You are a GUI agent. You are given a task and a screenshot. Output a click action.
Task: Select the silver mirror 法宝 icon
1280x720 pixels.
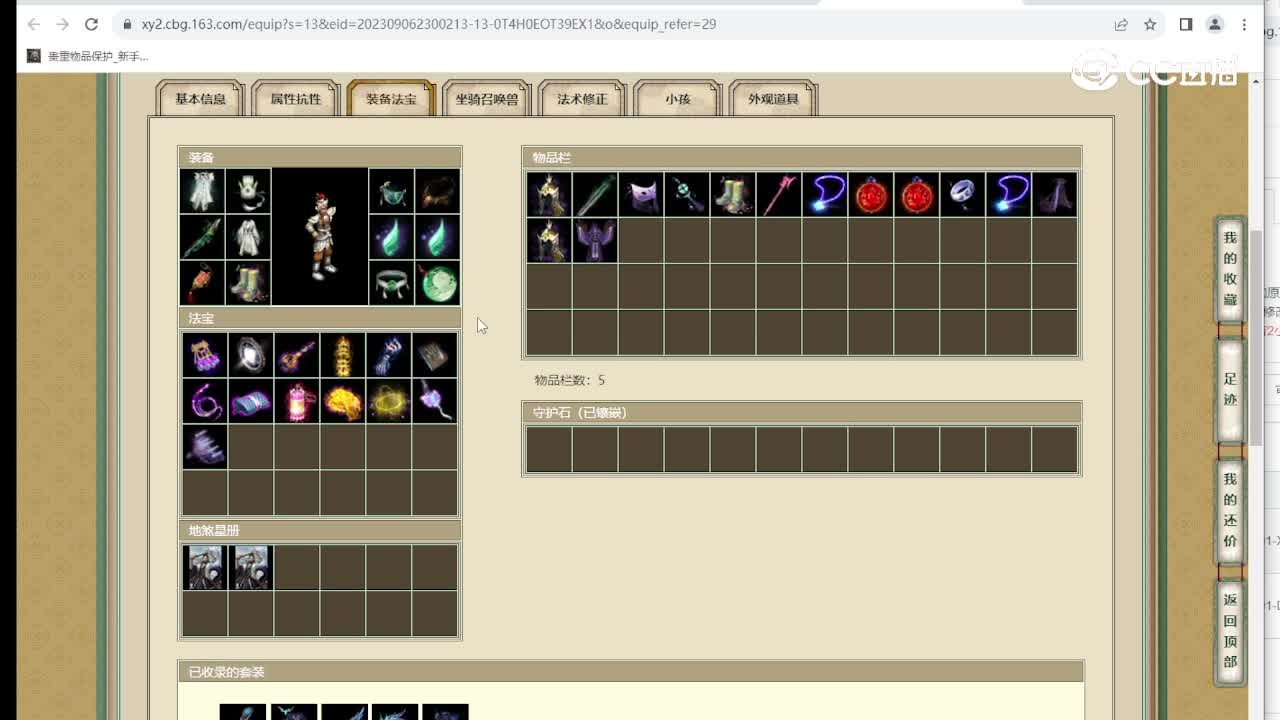tap(251, 355)
